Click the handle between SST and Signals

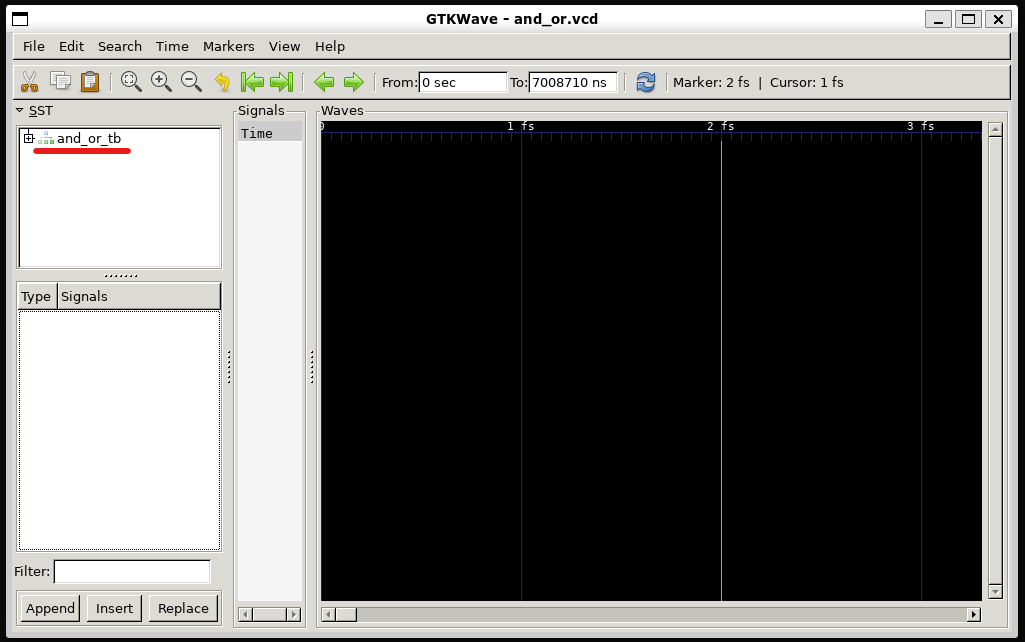229,367
